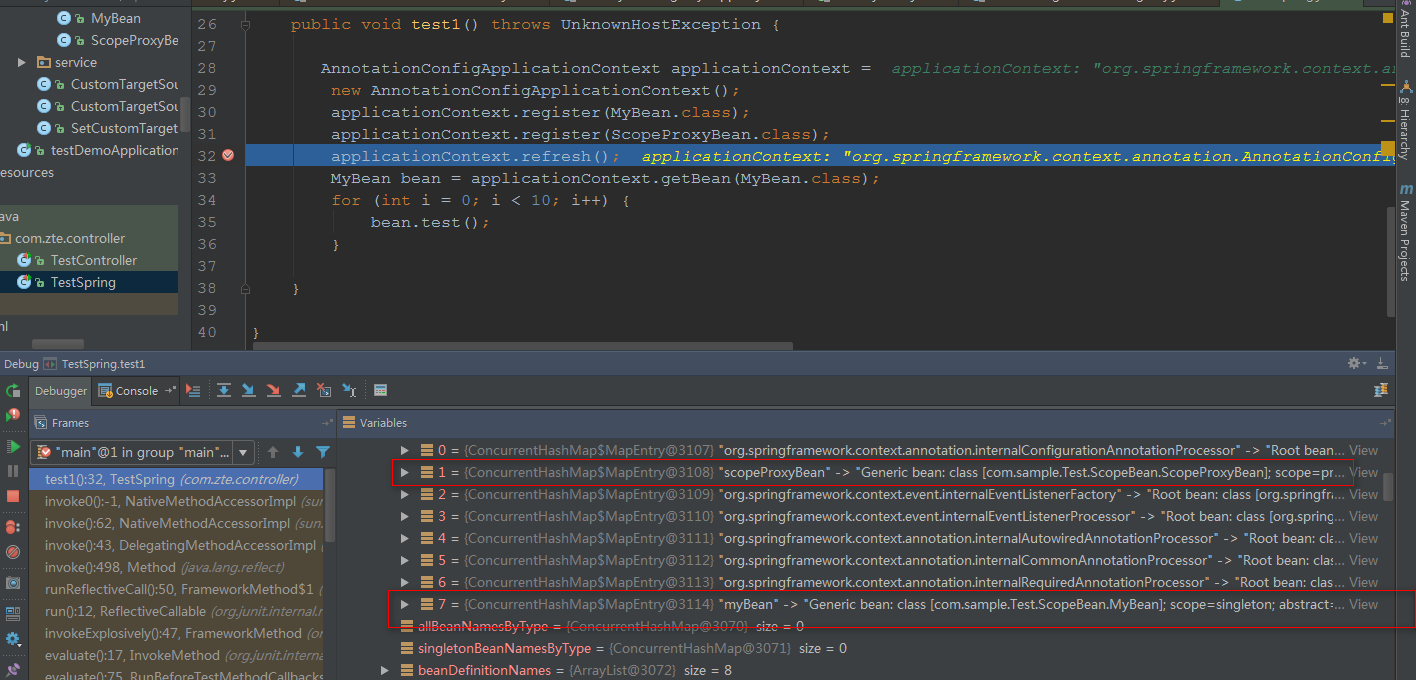
Task: Expand entry 2 internalEventListenerFactory
Action: [x=405, y=495]
